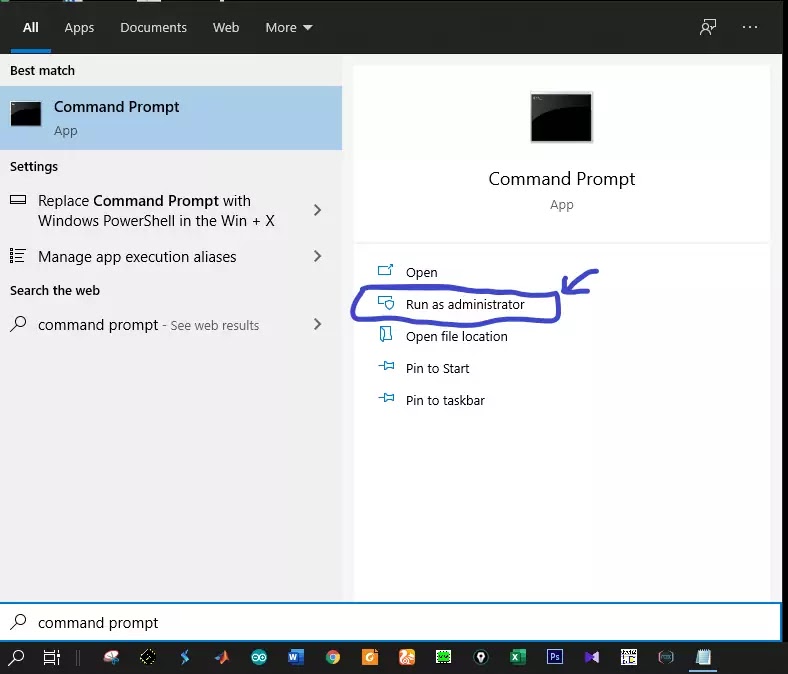Switch to the Web search tab

226,27
